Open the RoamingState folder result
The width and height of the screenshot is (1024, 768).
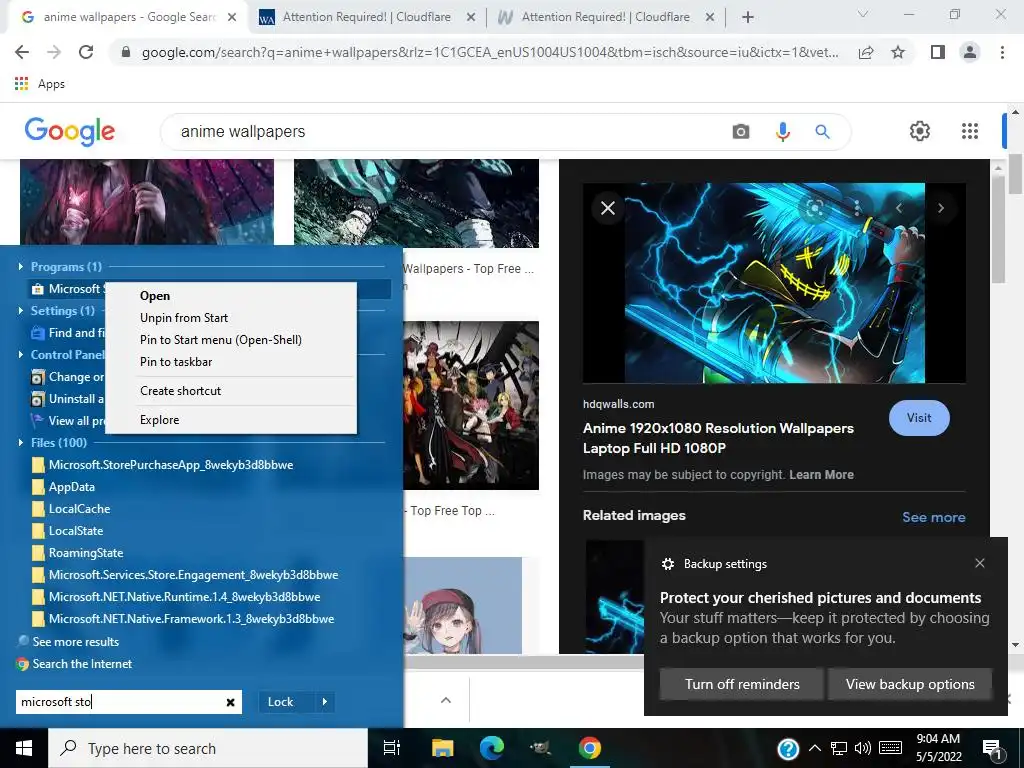[86, 553]
